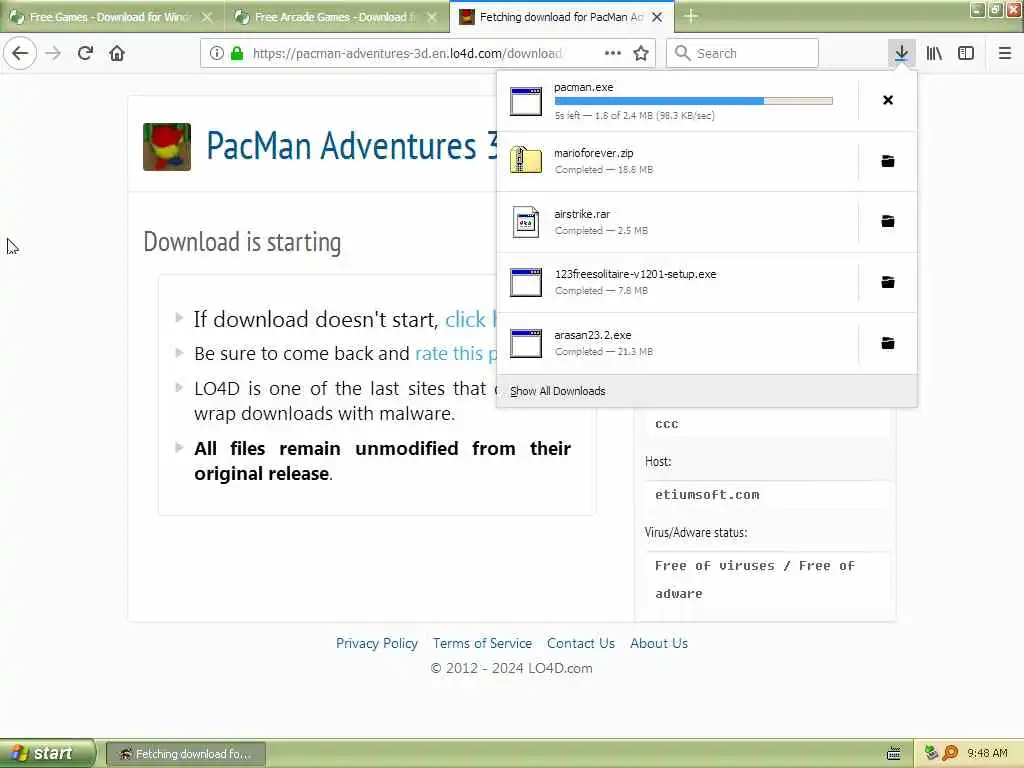Open page actions three-dot menu
This screenshot has width=1024, height=768.
click(x=613, y=53)
